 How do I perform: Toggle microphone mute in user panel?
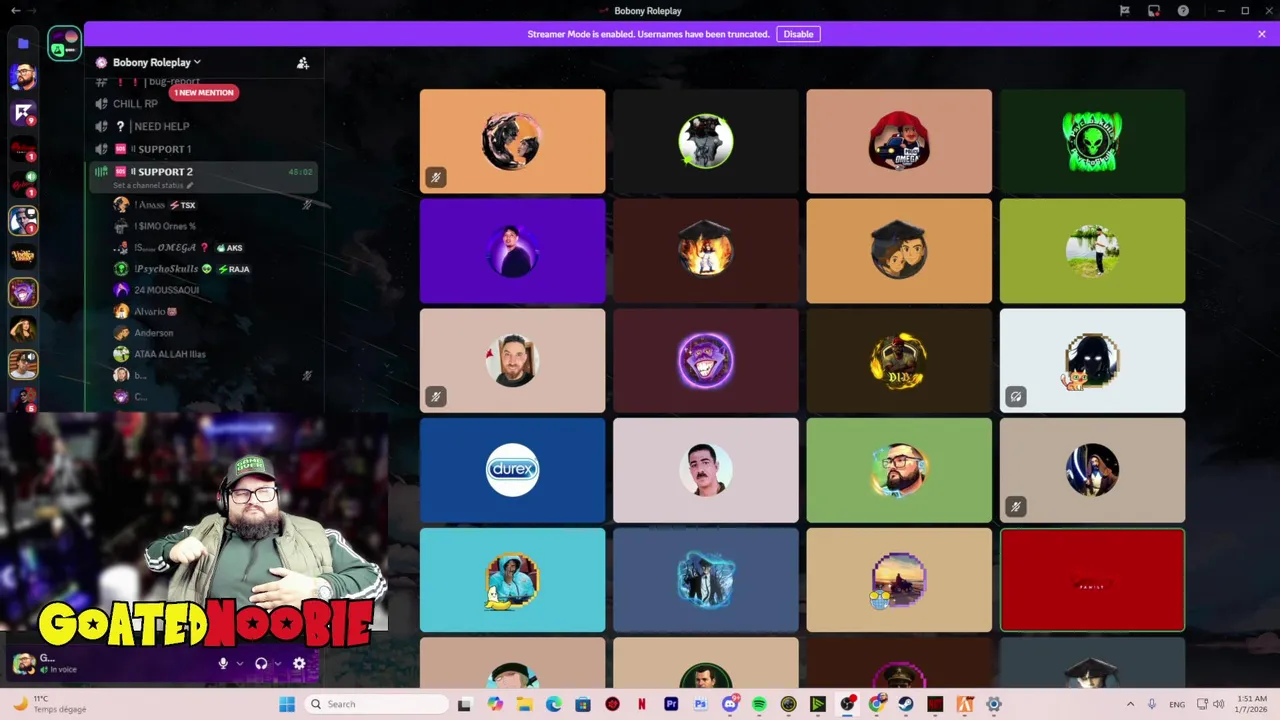click(224, 663)
